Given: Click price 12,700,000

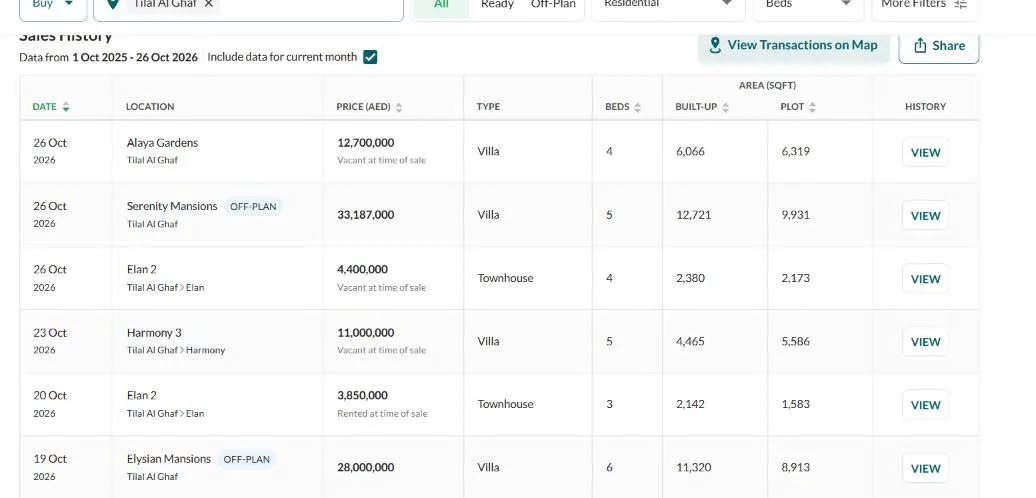Looking at the screenshot, I should pyautogui.click(x=365, y=143).
